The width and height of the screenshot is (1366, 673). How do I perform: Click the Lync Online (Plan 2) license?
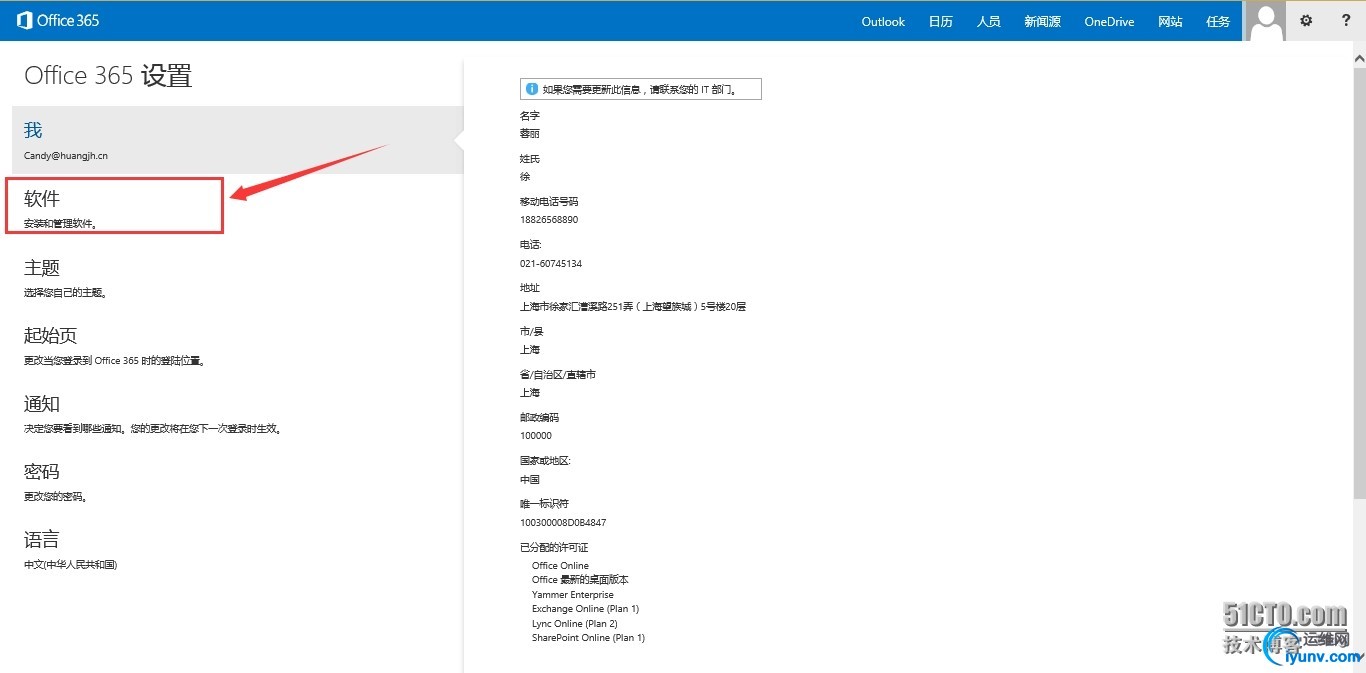pos(575,624)
